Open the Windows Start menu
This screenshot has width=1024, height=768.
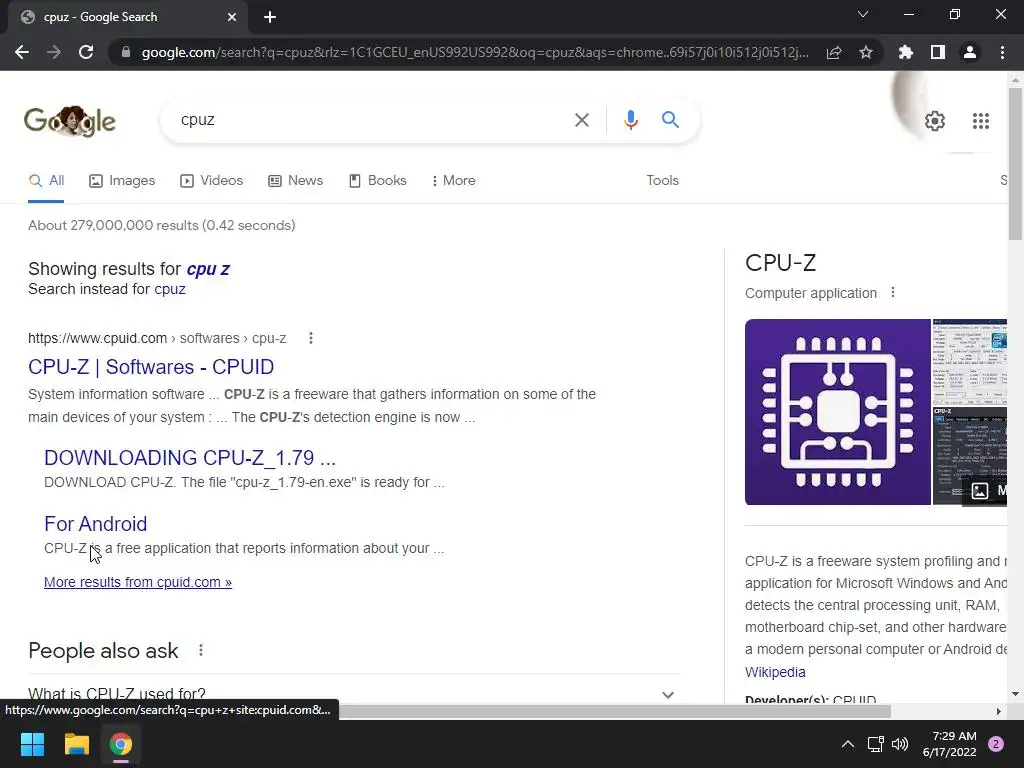[32, 744]
